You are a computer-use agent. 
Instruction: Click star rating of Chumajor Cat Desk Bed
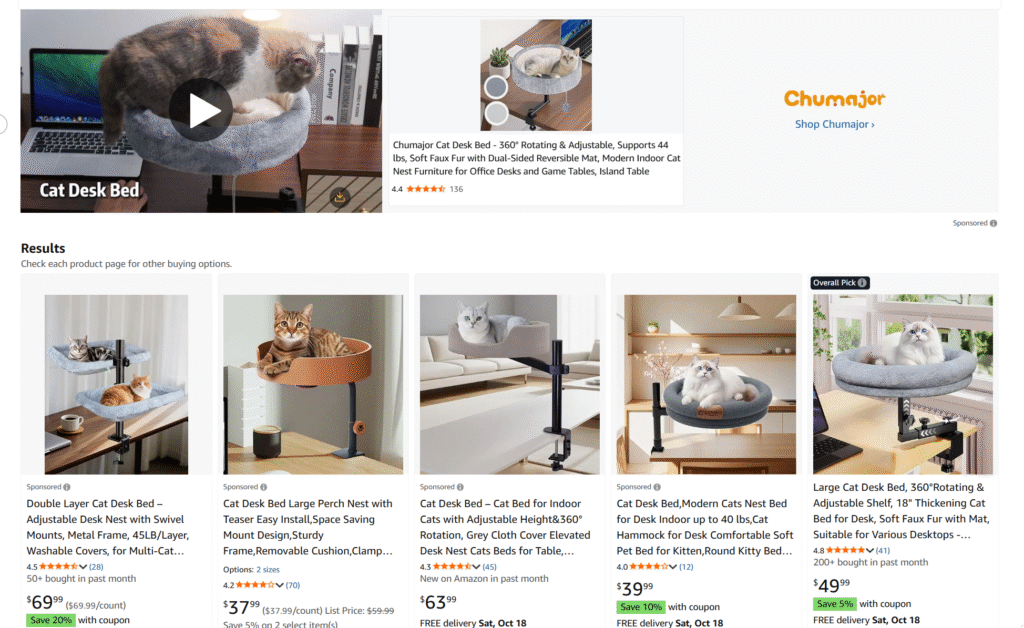pos(425,189)
